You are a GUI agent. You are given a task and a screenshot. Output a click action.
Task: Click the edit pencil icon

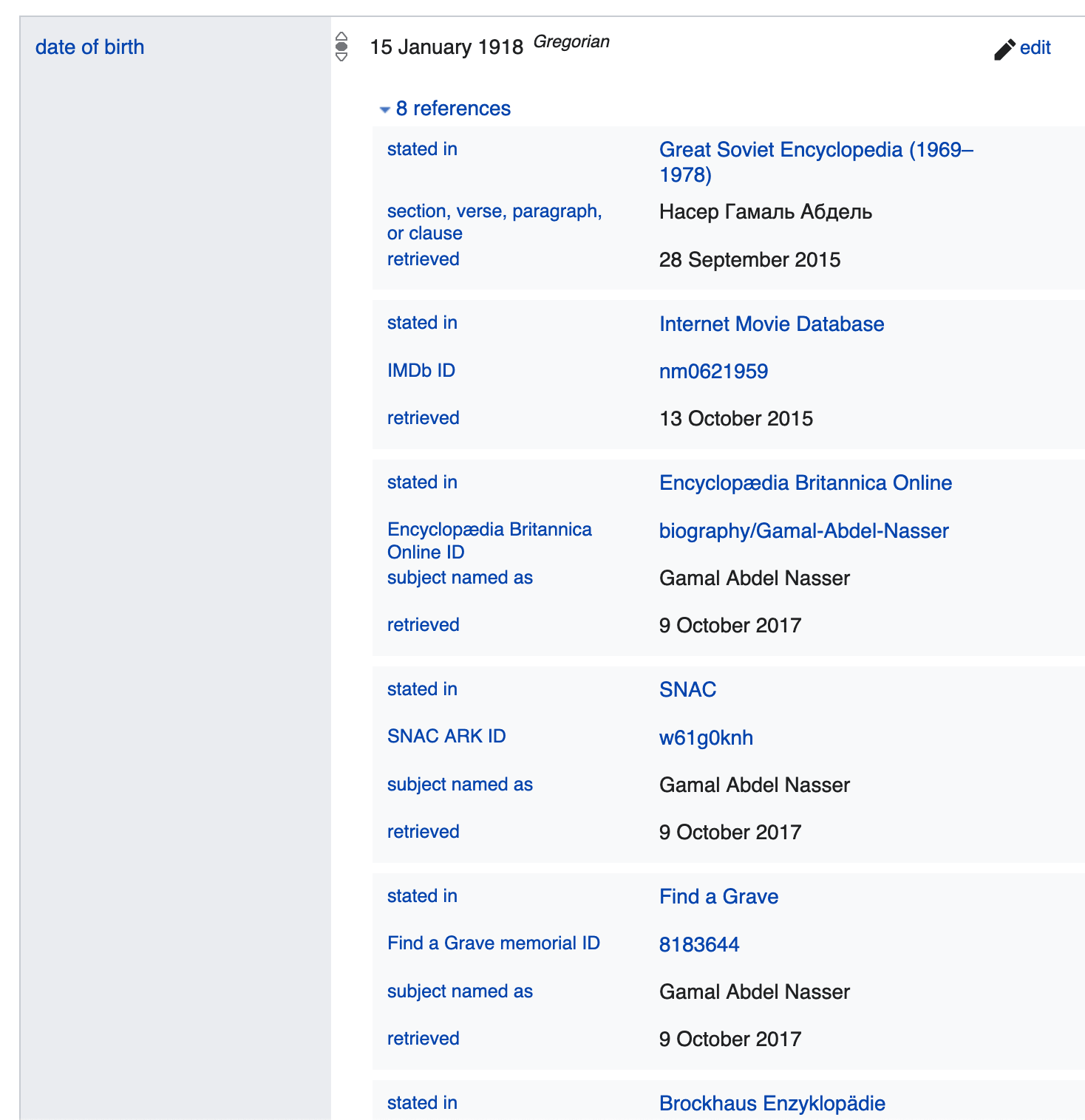1004,49
